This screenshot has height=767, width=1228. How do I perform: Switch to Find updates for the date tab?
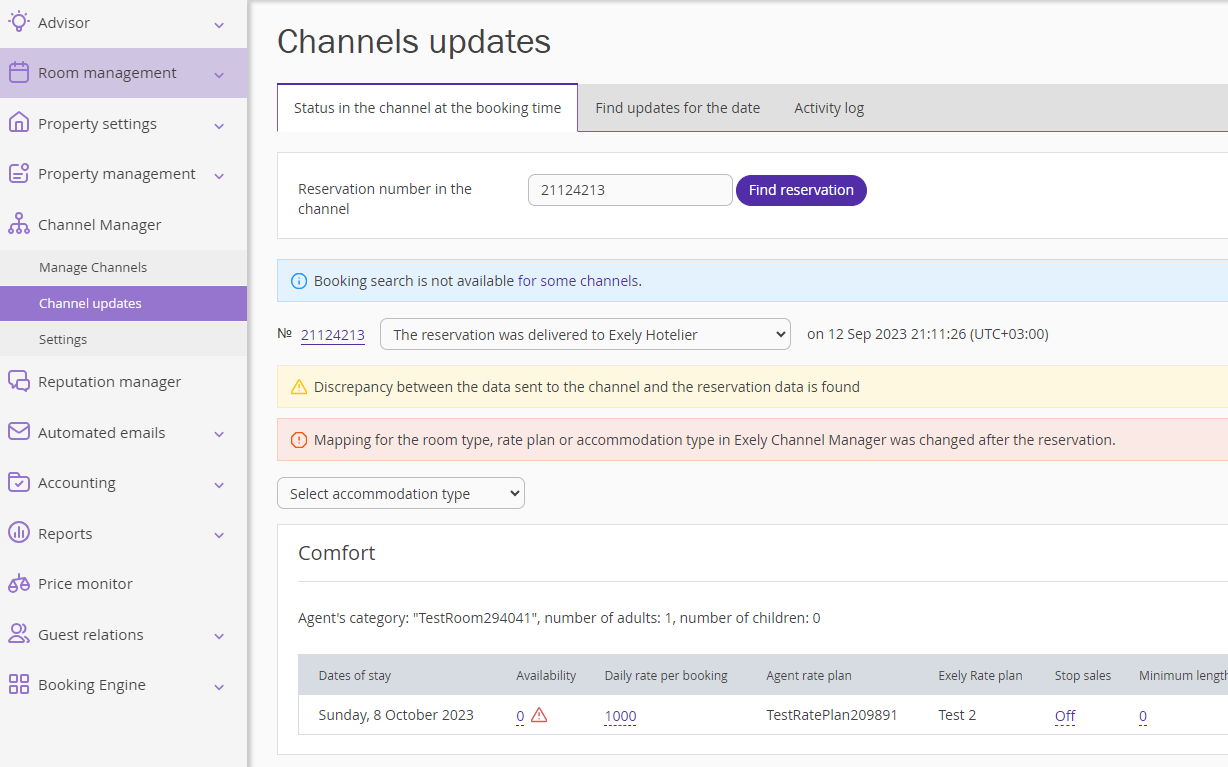pos(677,108)
